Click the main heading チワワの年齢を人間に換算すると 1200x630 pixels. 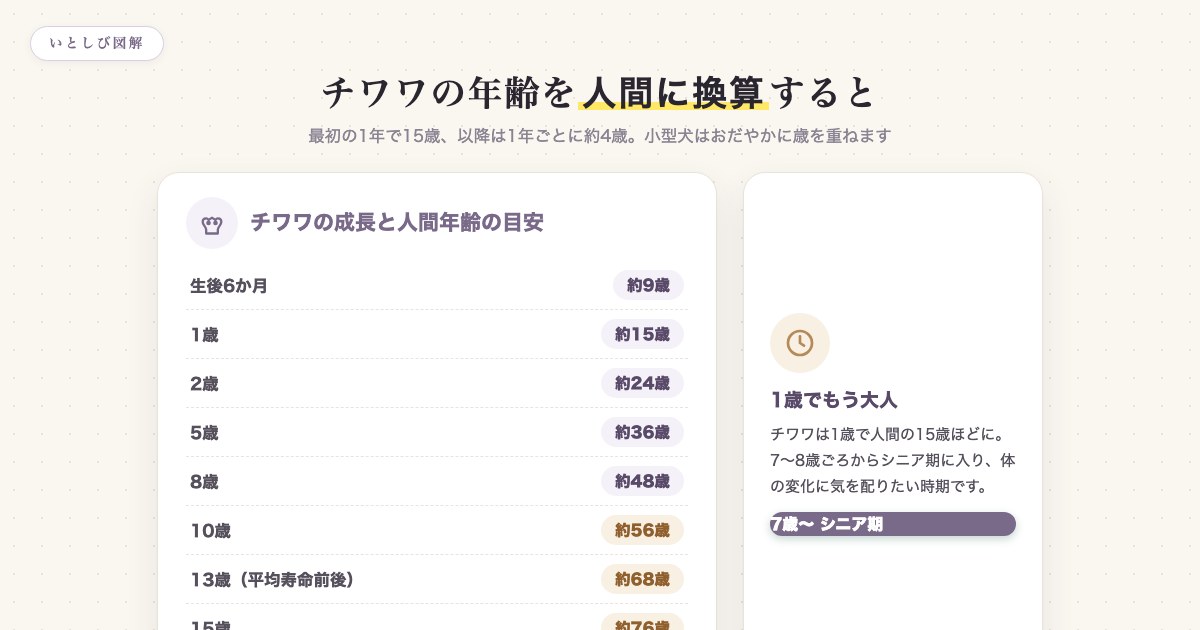pyautogui.click(x=599, y=92)
